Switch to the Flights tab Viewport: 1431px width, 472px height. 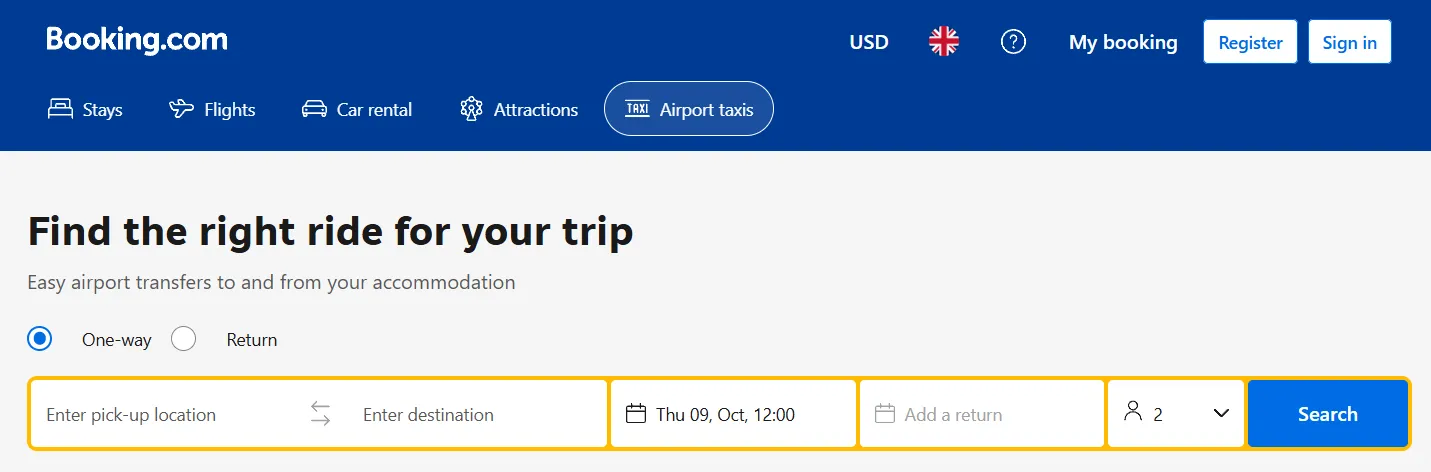[x=212, y=109]
